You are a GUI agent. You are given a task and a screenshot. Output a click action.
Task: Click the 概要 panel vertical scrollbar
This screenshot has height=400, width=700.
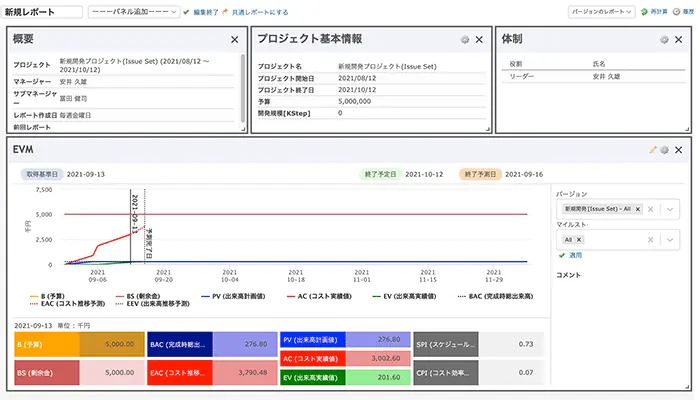pos(243,88)
